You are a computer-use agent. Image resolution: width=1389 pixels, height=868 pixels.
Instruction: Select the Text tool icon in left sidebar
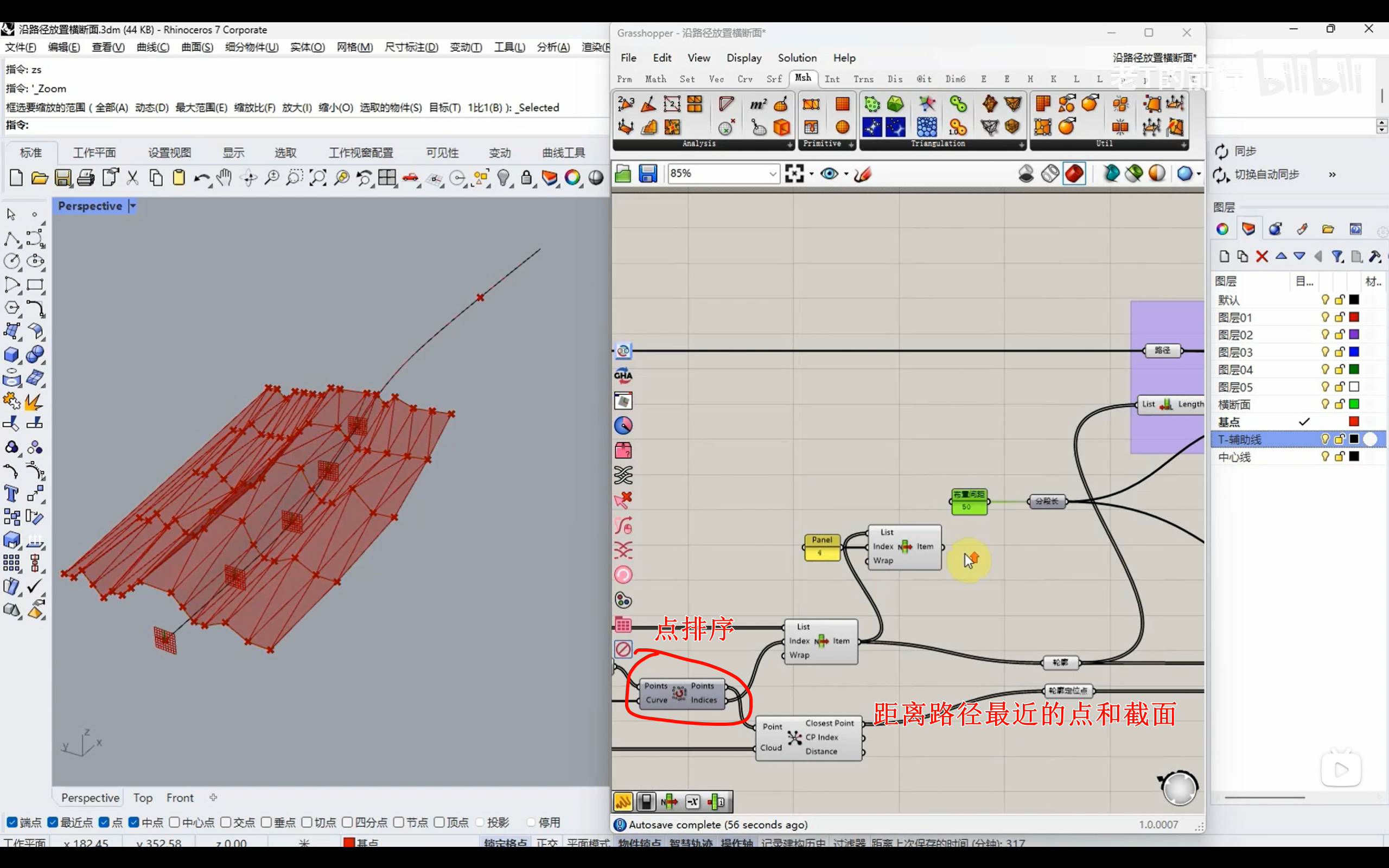[11, 494]
